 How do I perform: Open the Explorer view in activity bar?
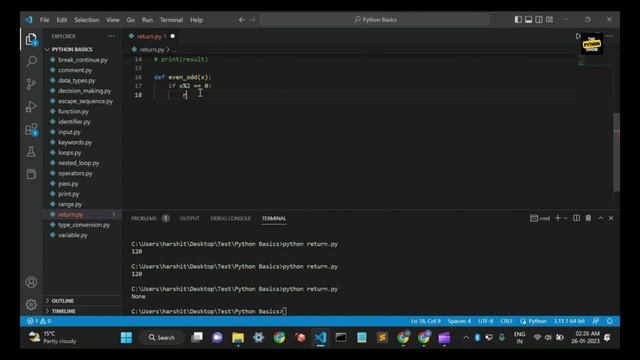pyautogui.click(x=31, y=40)
